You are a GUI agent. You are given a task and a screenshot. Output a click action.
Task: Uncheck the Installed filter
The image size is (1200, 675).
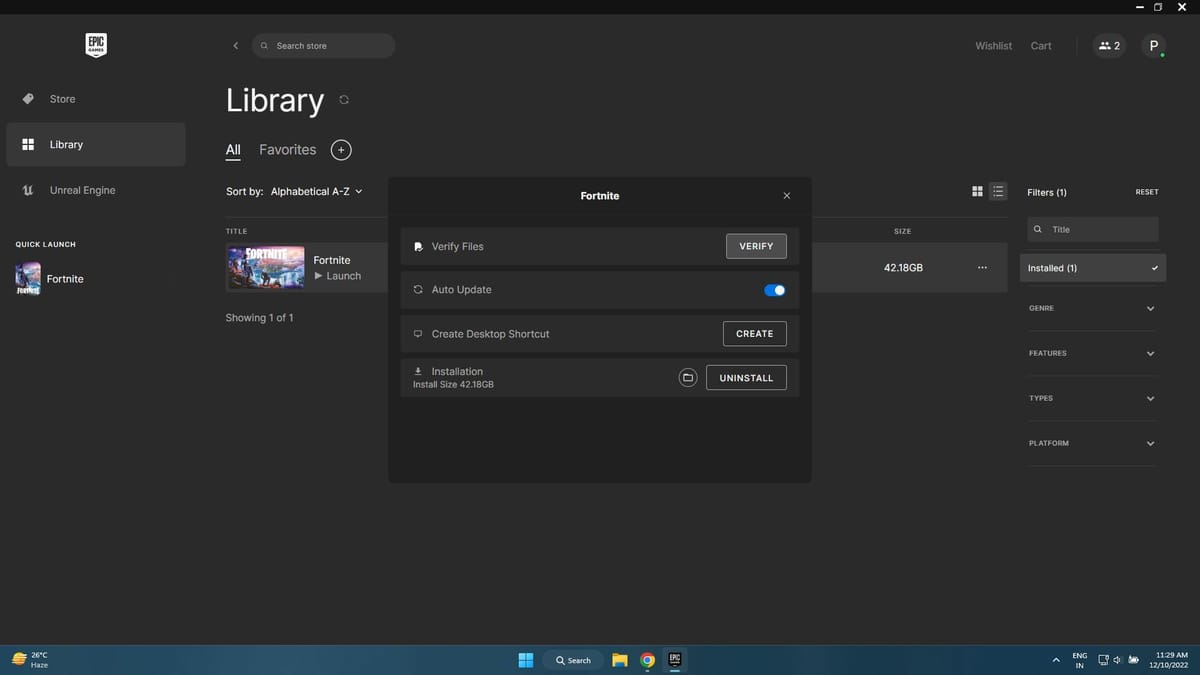point(1093,268)
